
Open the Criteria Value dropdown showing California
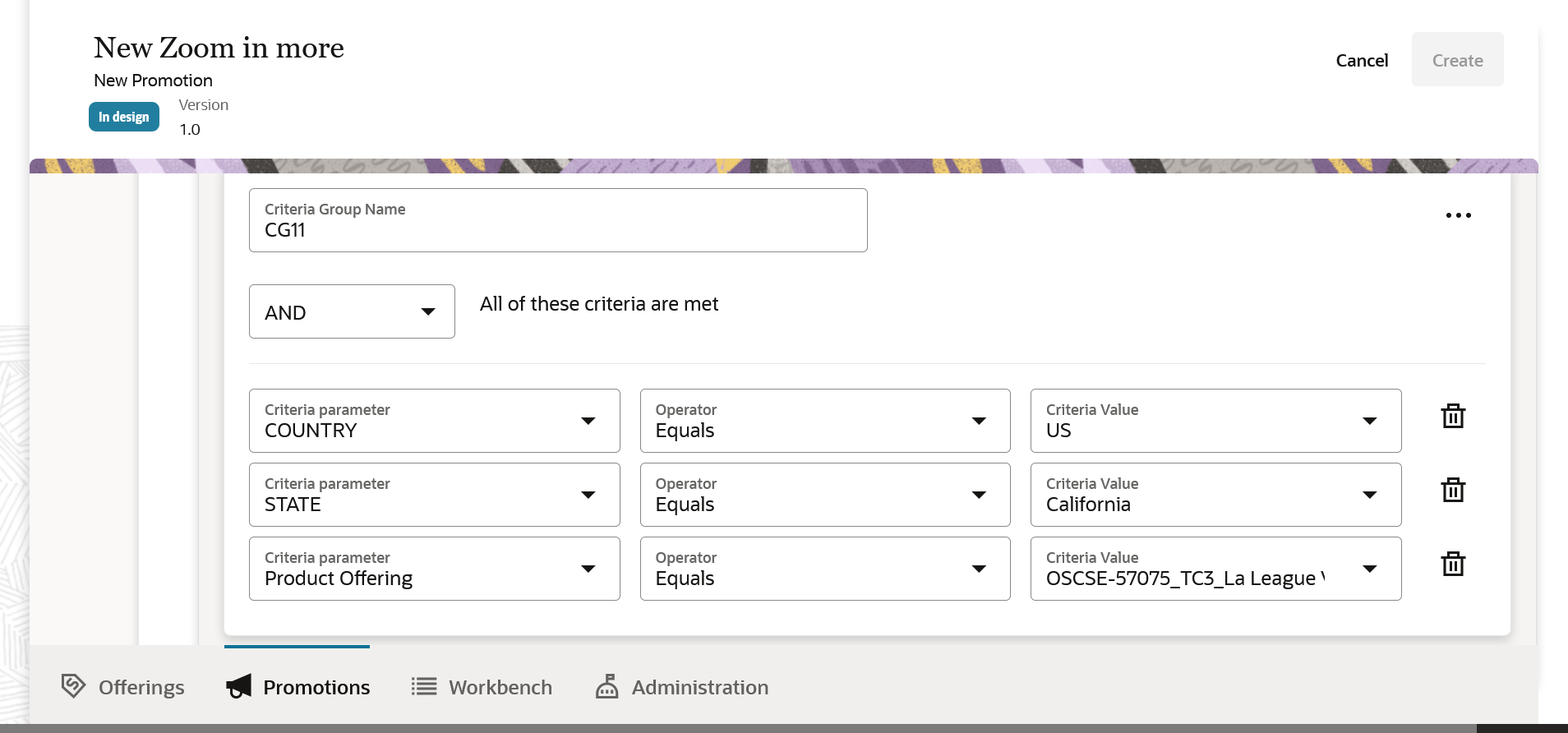pyautogui.click(x=1369, y=495)
